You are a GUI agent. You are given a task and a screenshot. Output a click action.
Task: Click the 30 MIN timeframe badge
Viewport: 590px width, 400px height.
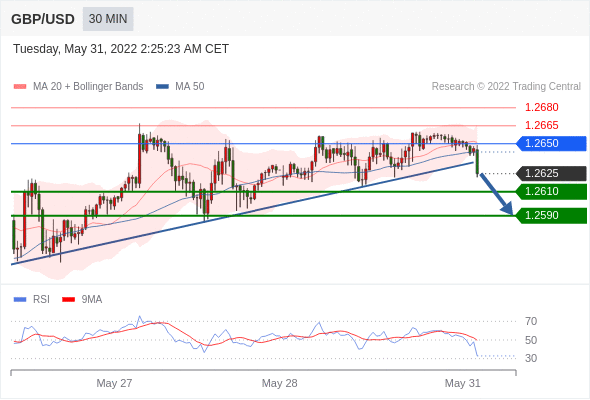(x=108, y=19)
